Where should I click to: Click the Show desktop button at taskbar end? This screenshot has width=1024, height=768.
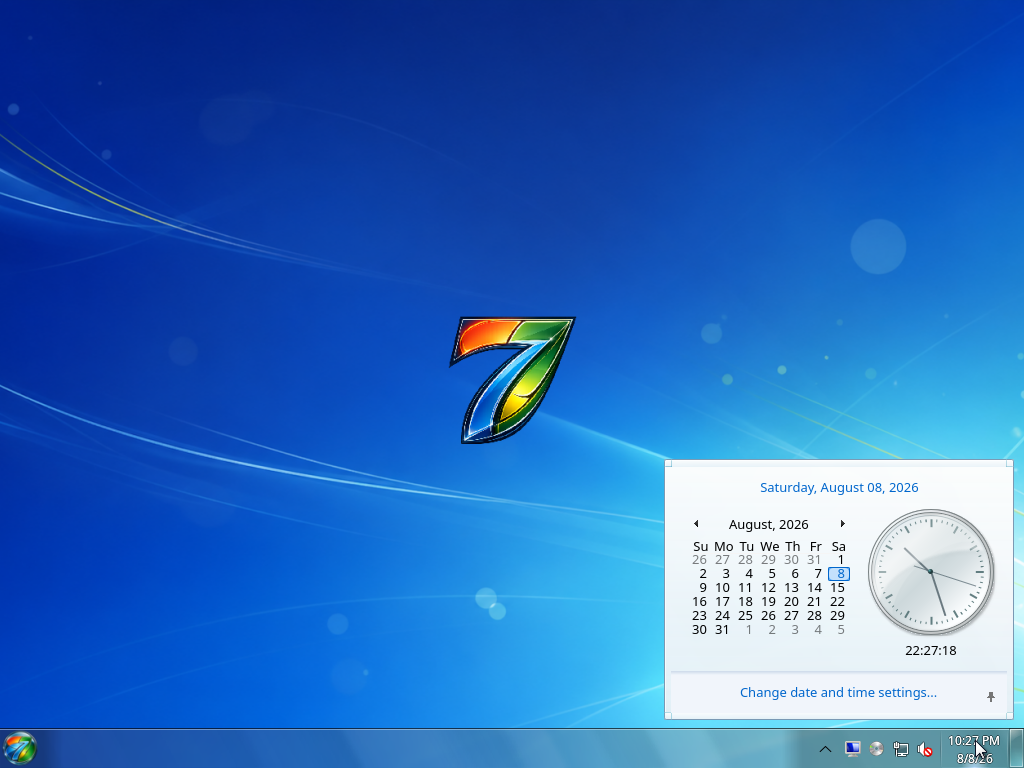click(1017, 748)
